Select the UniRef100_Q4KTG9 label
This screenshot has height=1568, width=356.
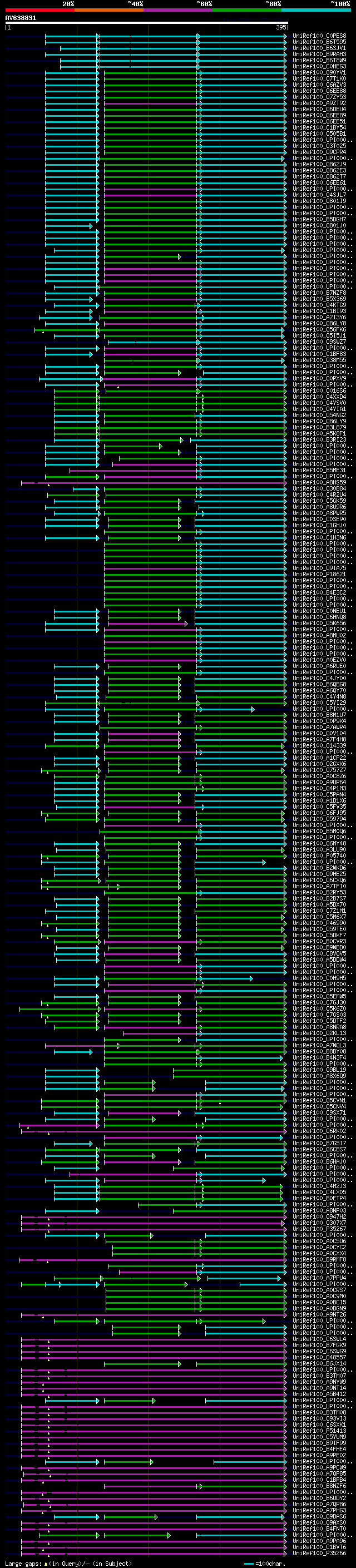pyautogui.click(x=319, y=305)
